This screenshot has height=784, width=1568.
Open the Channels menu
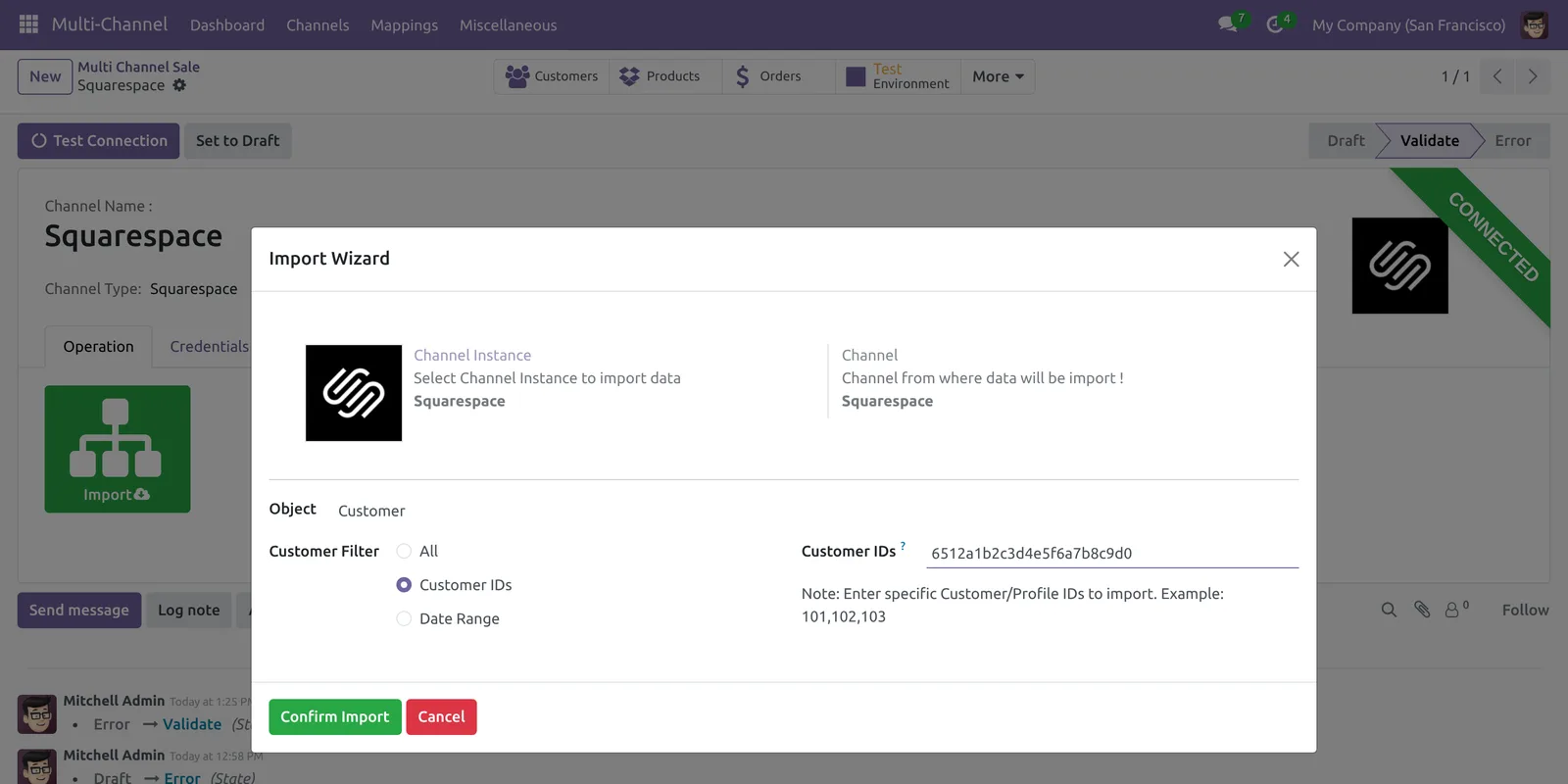(x=318, y=24)
